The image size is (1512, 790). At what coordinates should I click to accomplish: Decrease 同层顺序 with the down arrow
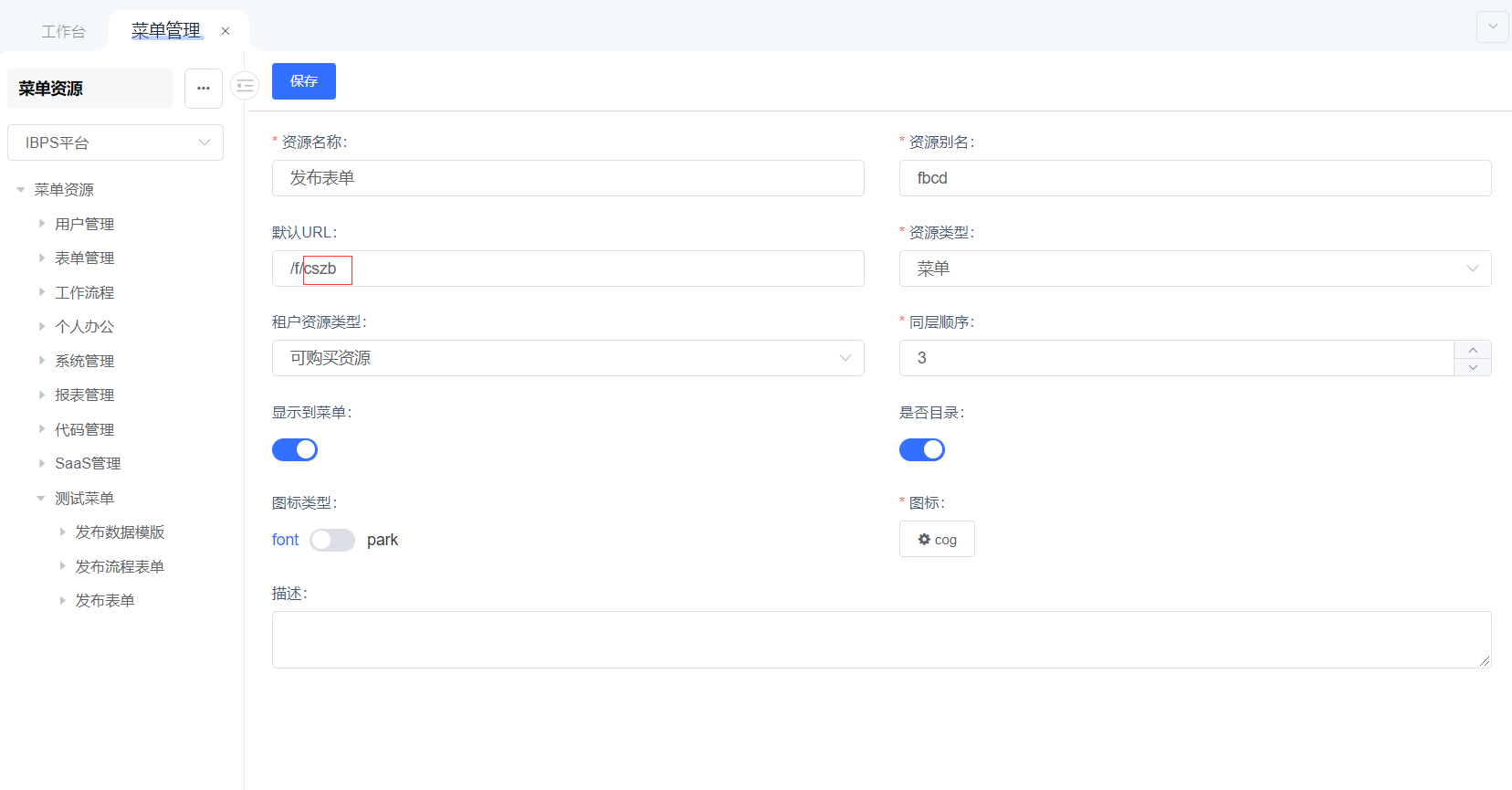tap(1472, 367)
